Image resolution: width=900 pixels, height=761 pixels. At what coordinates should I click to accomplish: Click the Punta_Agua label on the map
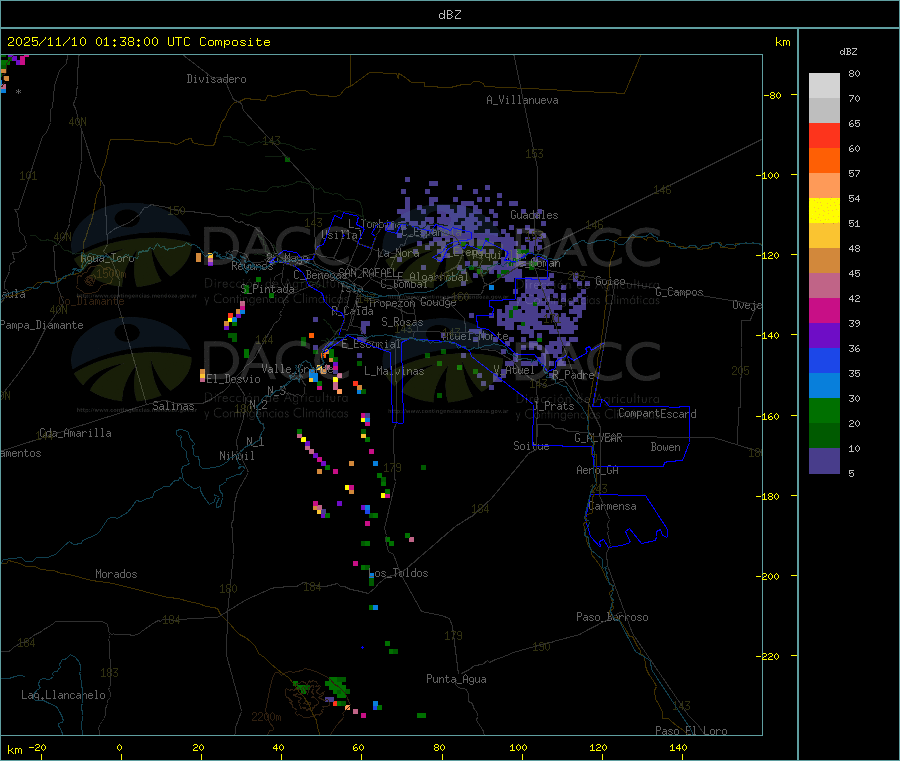(456, 680)
